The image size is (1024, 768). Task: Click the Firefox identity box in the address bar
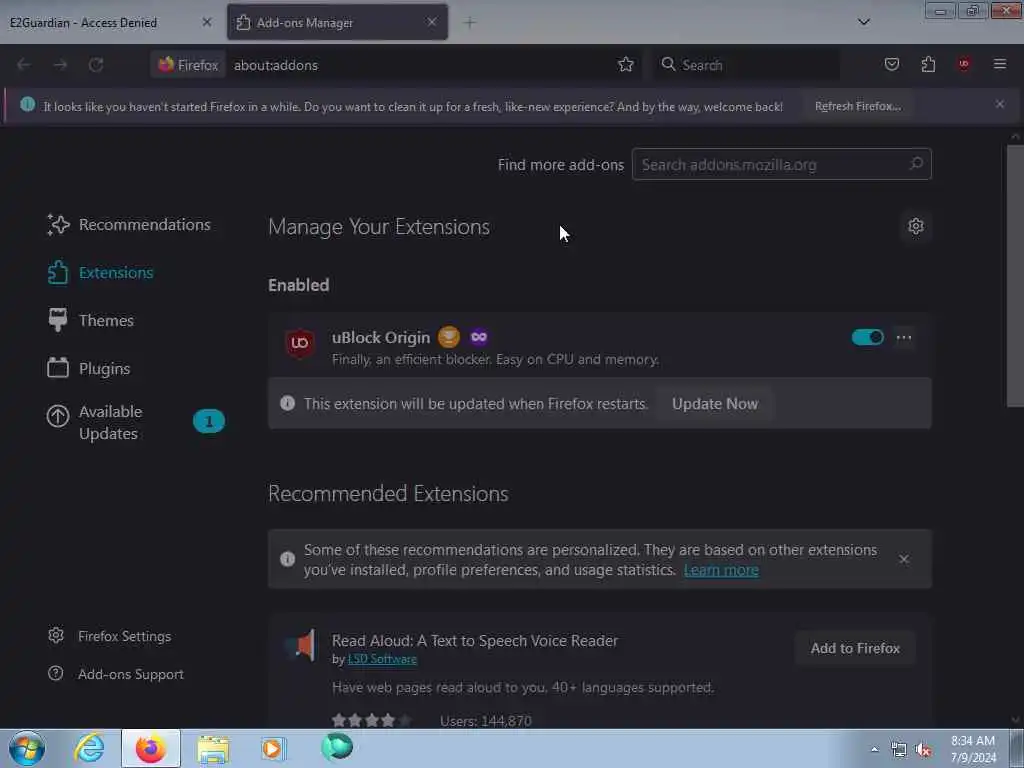click(x=188, y=65)
